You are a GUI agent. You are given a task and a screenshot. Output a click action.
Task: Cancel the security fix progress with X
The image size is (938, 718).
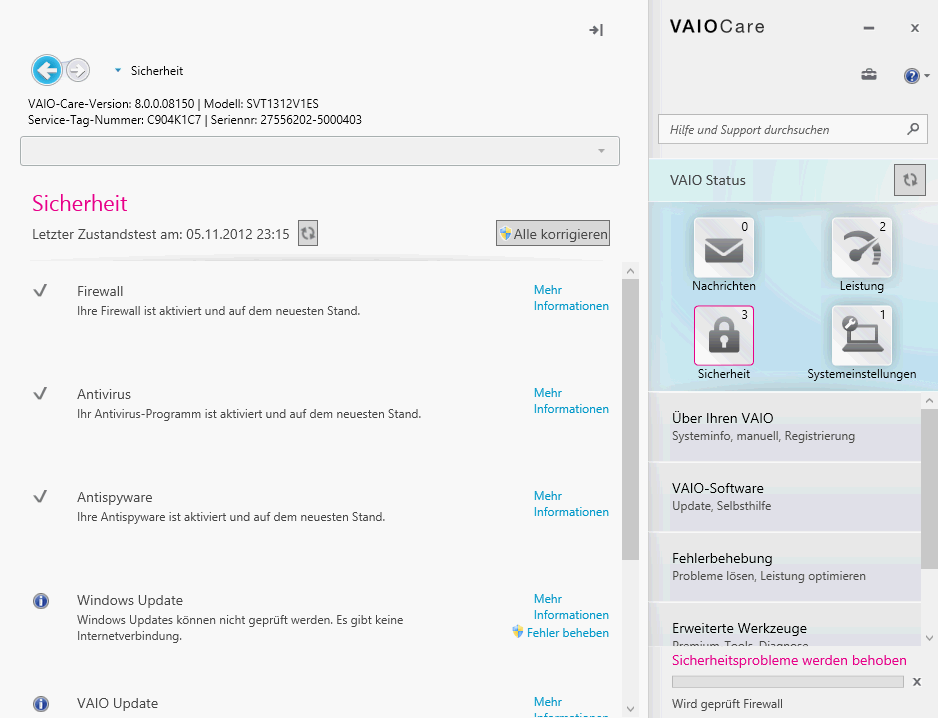click(x=916, y=682)
